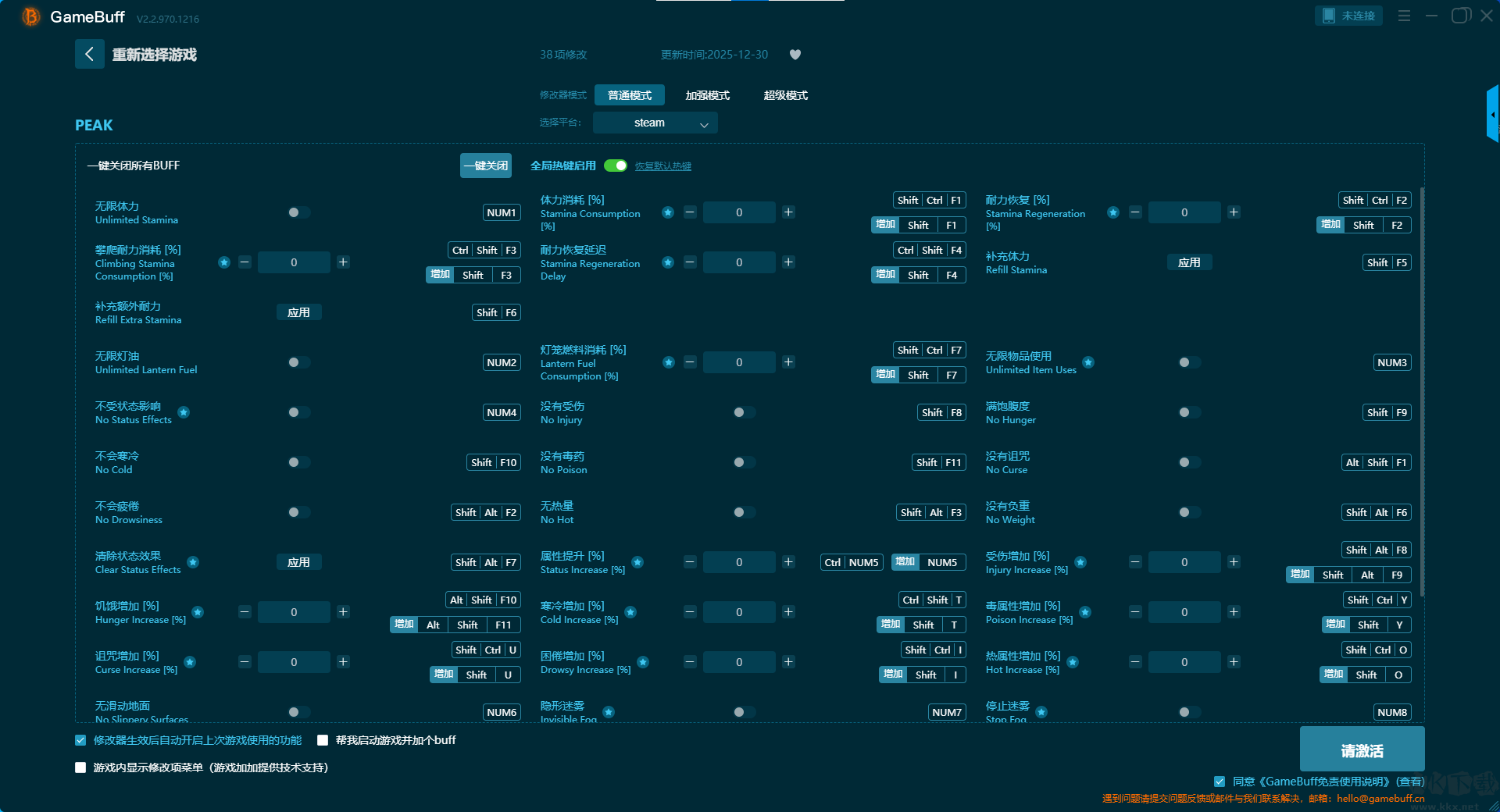
Task: Apply Refill Extra Stamina
Action: pyautogui.click(x=298, y=312)
